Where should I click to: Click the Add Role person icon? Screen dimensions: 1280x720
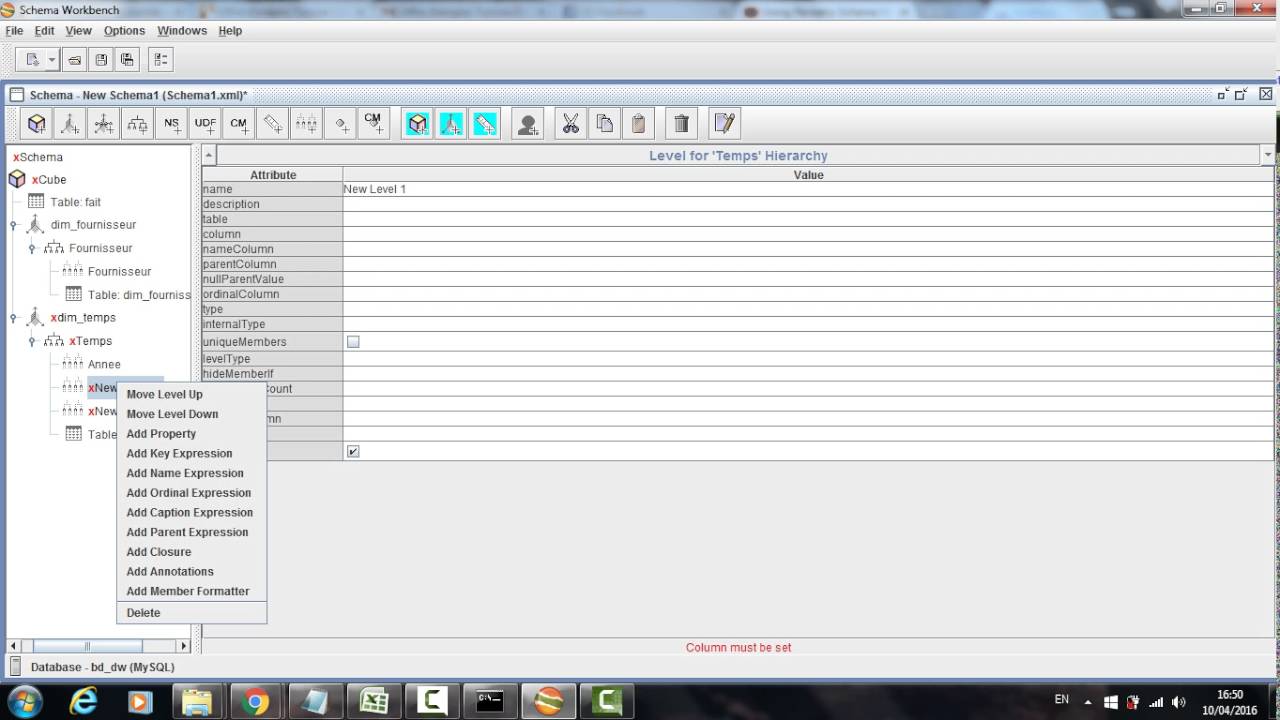[x=527, y=124]
